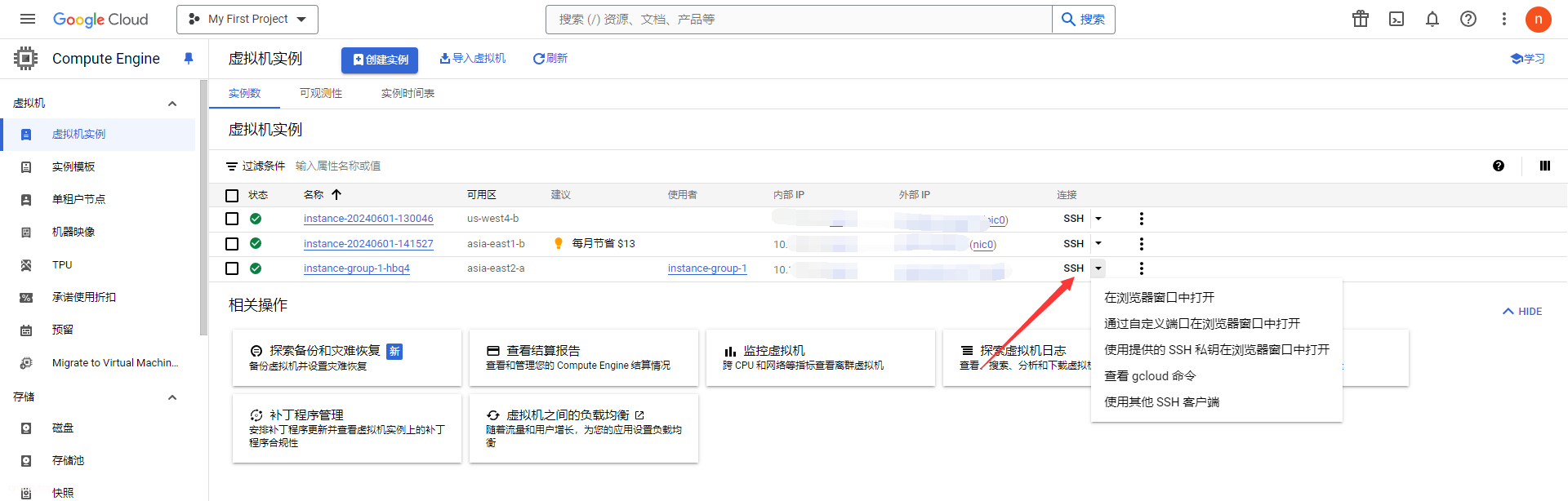Click the 学习 button
Viewport: 1568px width, 501px height.
pos(1528,59)
